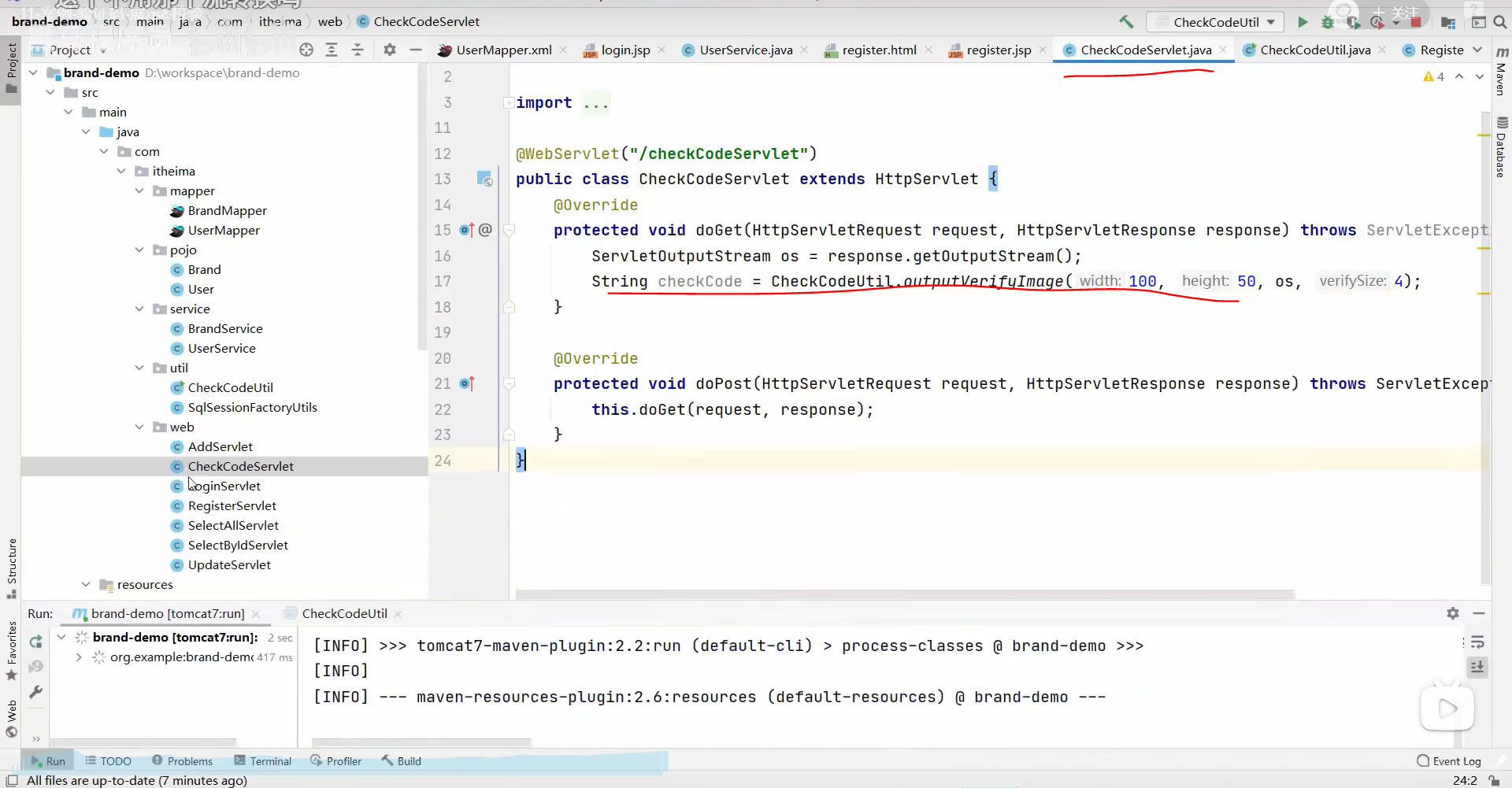Viewport: 1512px width, 788px height.
Task: Collapse the resources folder
Action: point(86,584)
